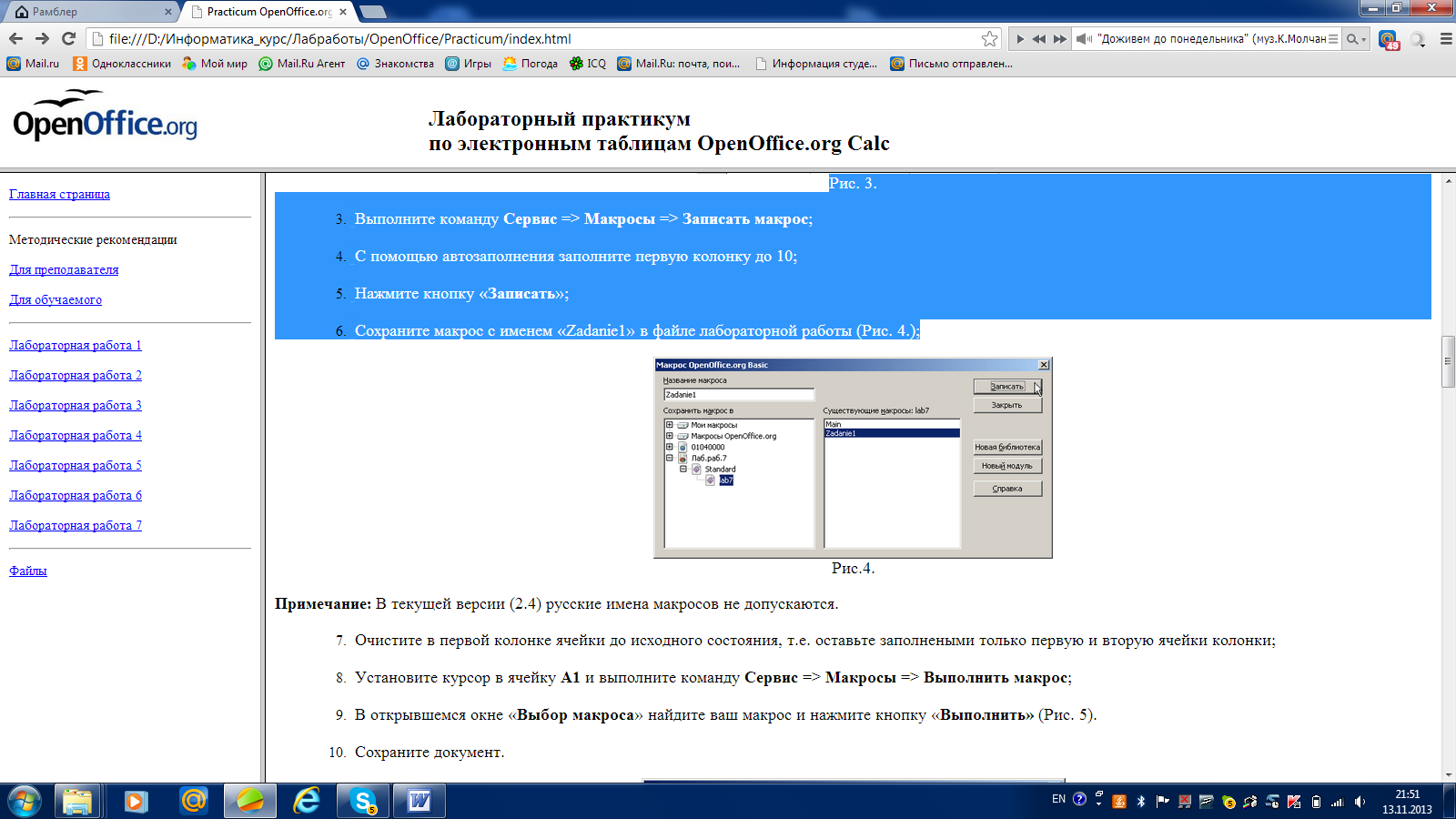Image resolution: width=1456 pixels, height=819 pixels.
Task: Open the Mail.Ru Agent extension with 49 badge
Action: 1389,39
